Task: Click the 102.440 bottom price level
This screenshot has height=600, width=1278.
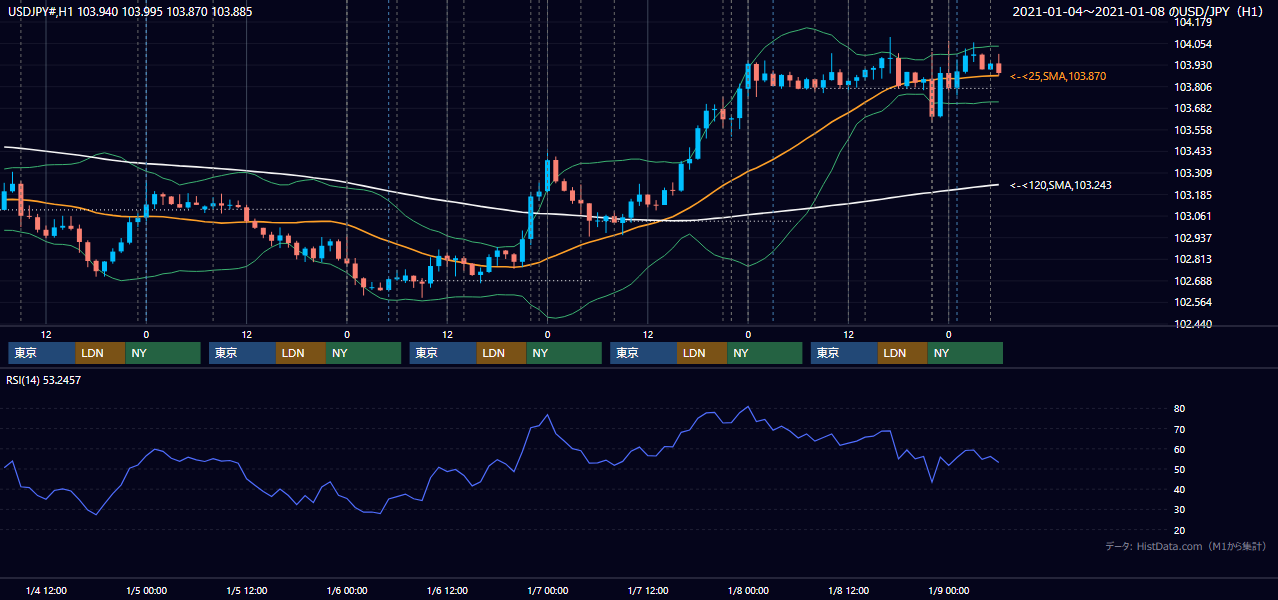Action: coord(1193,324)
